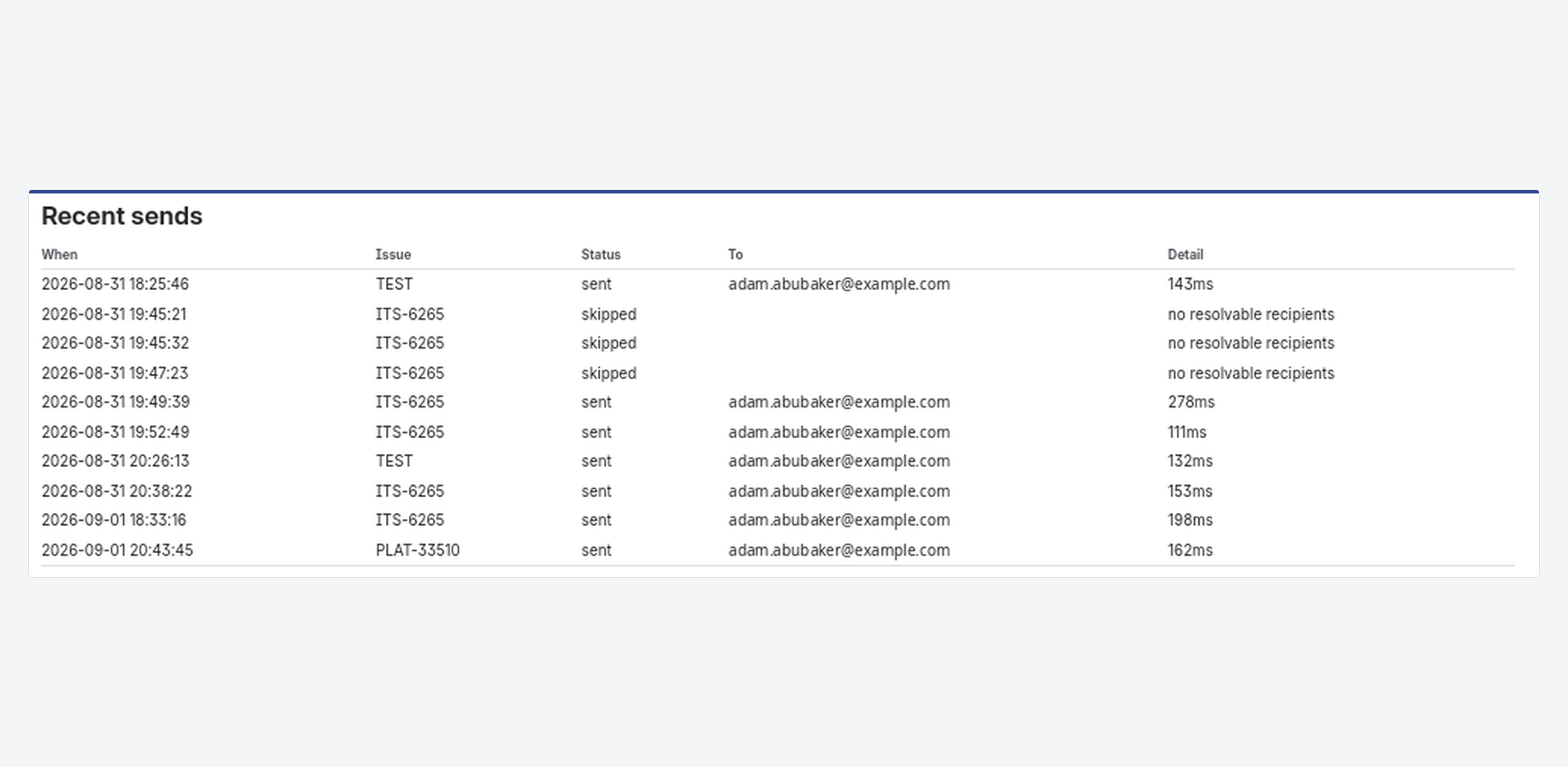The height and width of the screenshot is (767, 1568).
Task: Click the recipient email in the 20:38:22 row
Action: click(839, 492)
